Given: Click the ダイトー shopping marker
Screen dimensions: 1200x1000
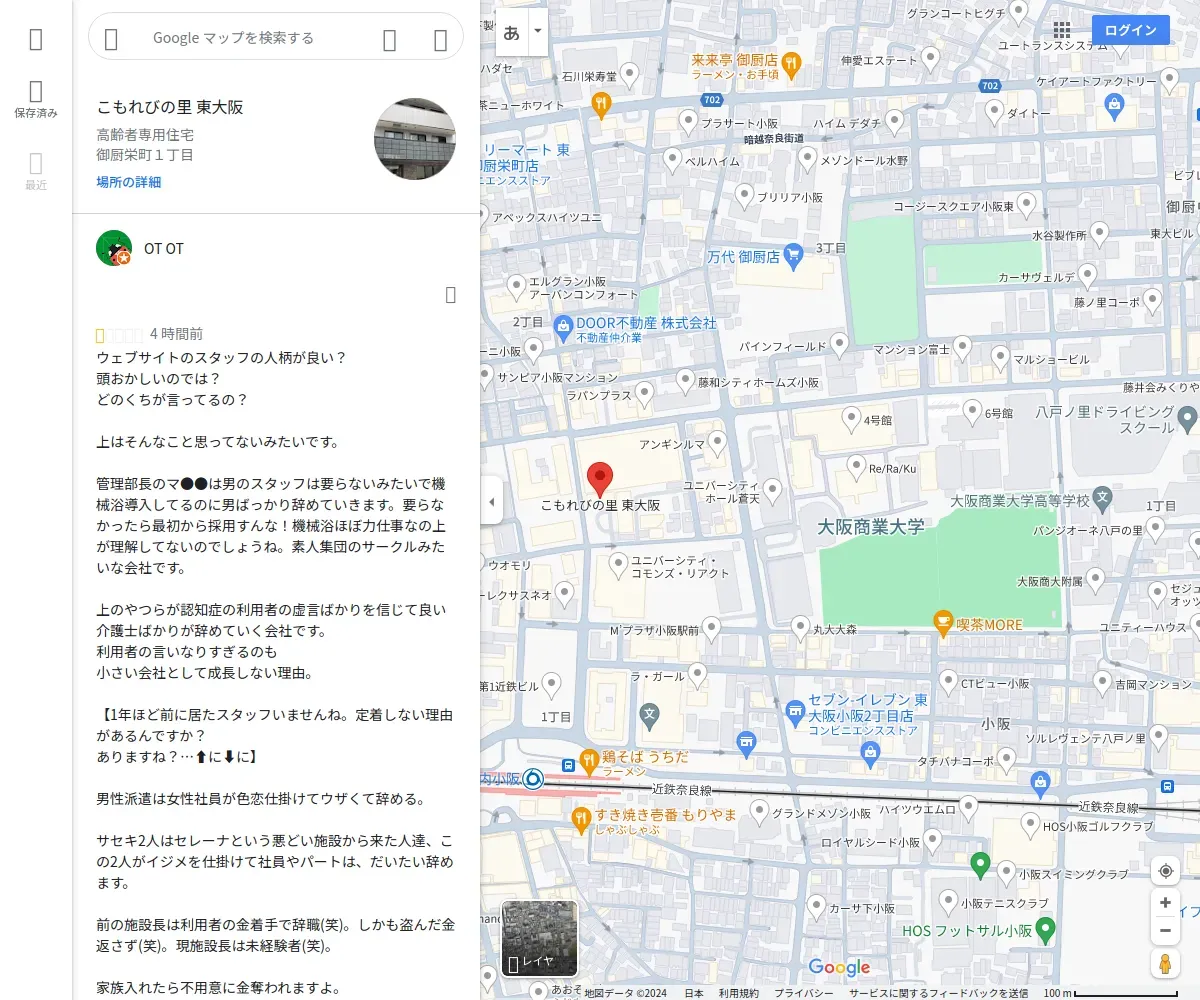Looking at the screenshot, I should click(992, 112).
